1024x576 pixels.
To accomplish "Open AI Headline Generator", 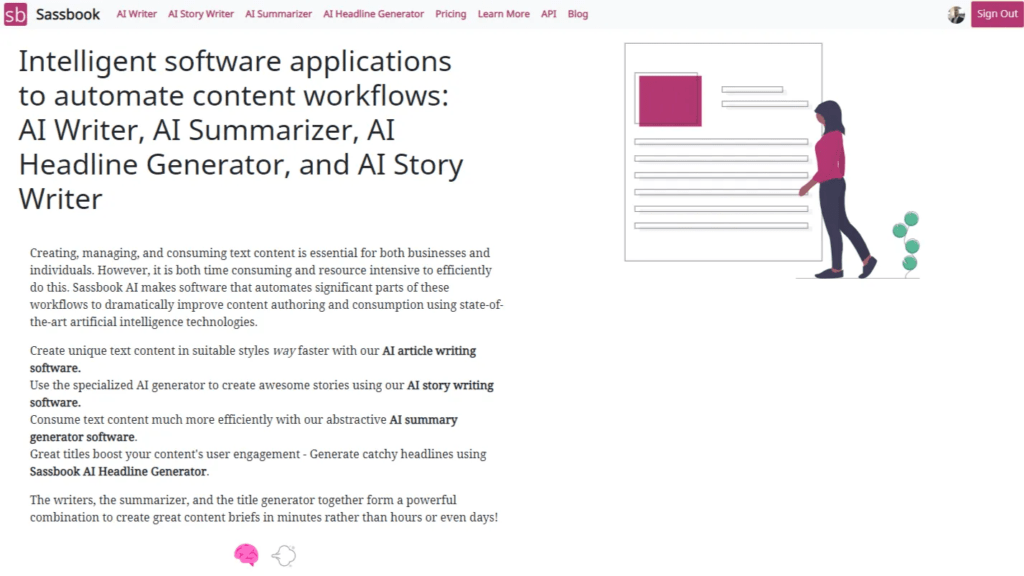I will point(374,14).
